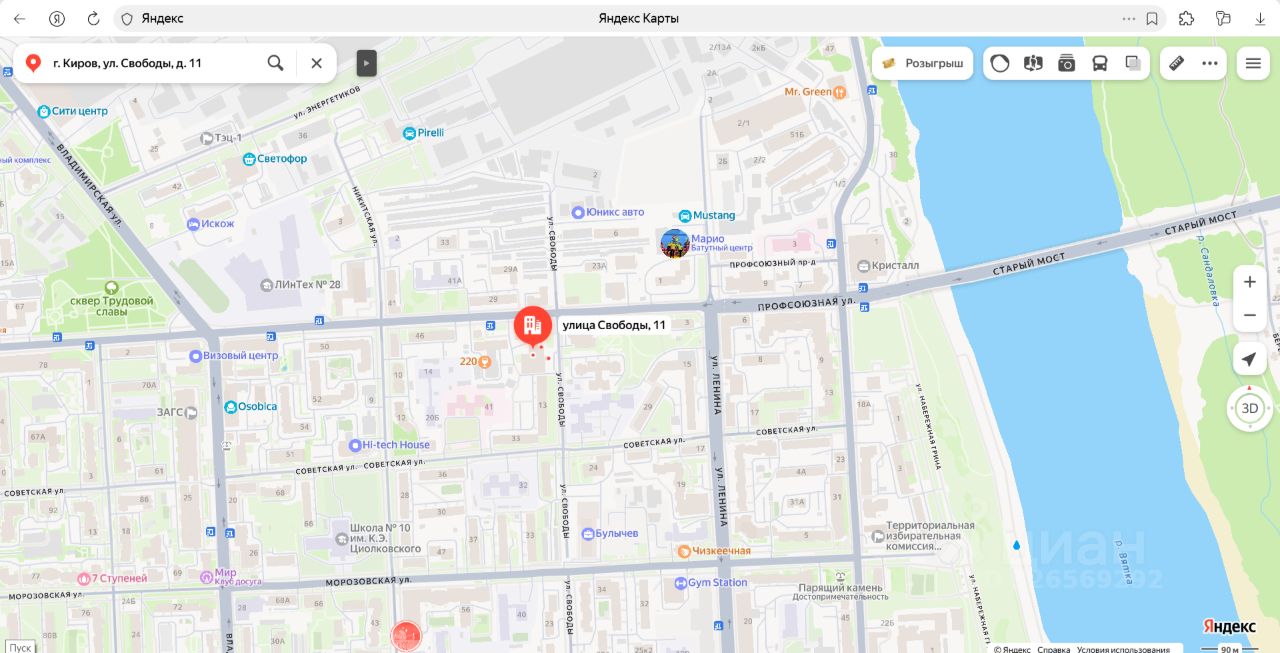Select the ЛИнТех № 28 marker
The height and width of the screenshot is (653, 1280).
click(x=266, y=285)
